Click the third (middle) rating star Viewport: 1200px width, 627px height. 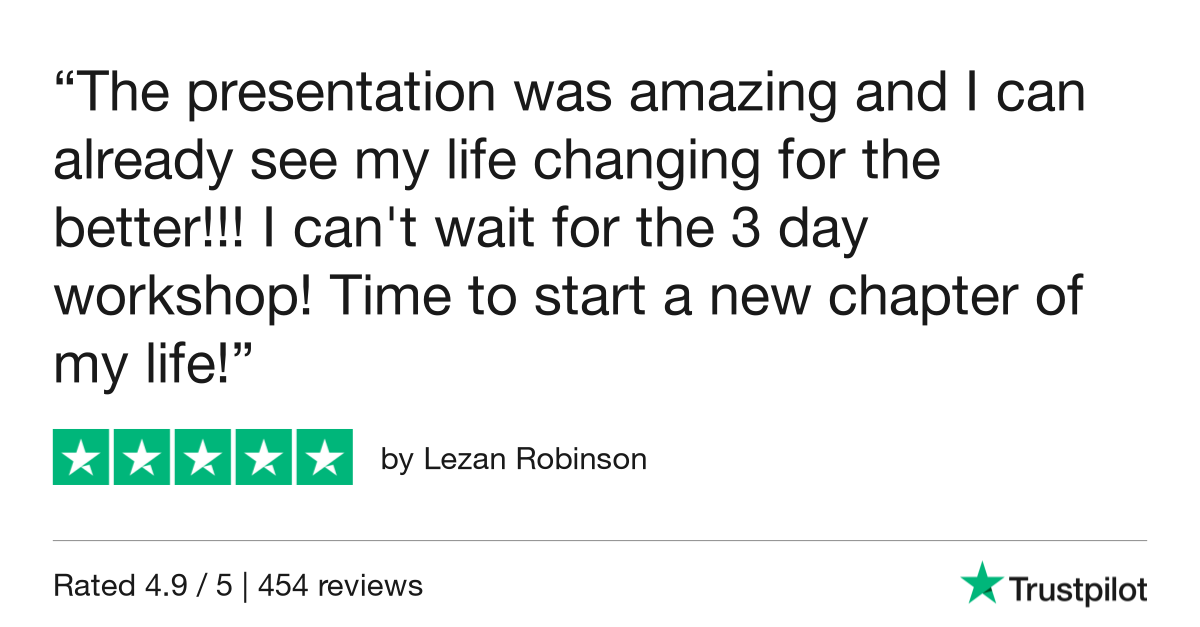[203, 457]
